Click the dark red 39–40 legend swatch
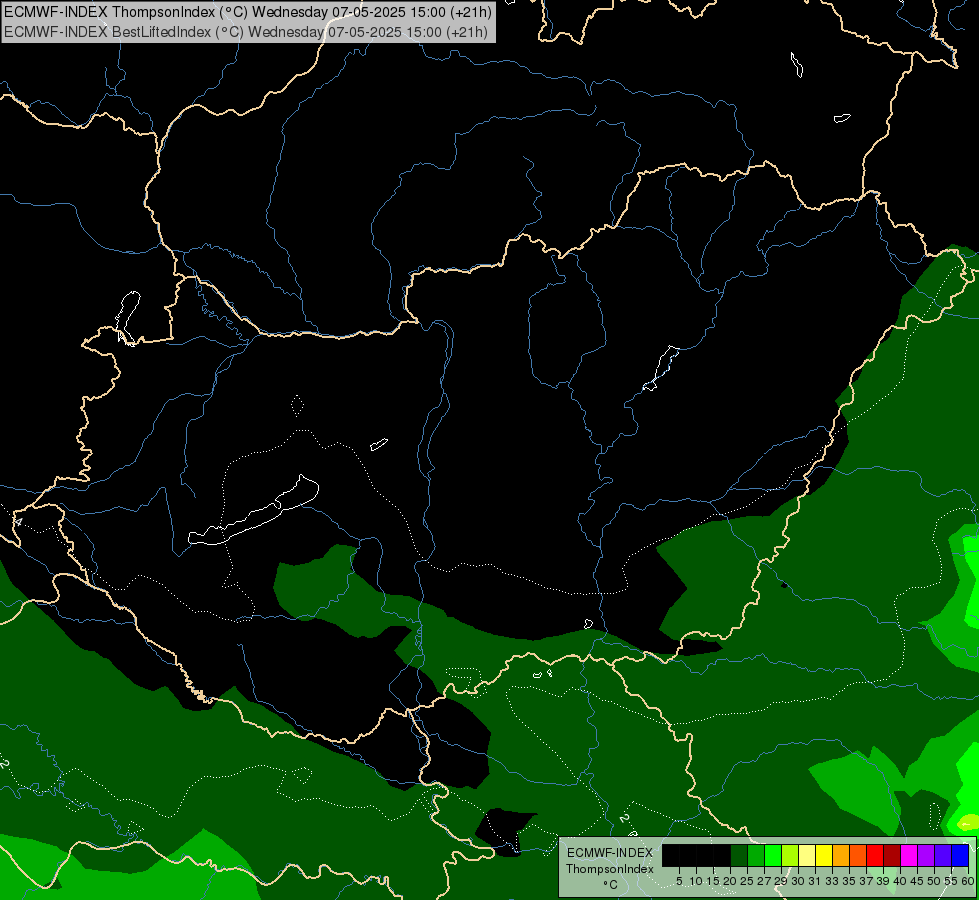 [892, 855]
